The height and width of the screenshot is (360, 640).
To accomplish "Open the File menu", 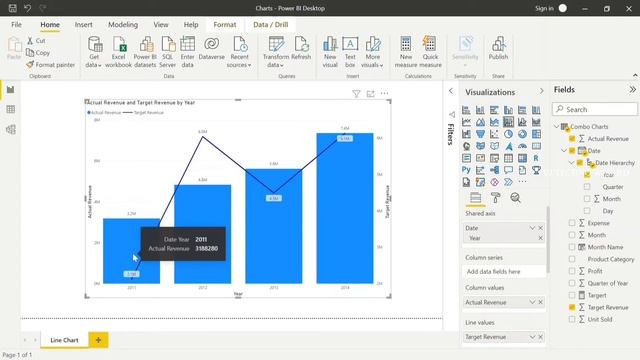I will click(16, 24).
